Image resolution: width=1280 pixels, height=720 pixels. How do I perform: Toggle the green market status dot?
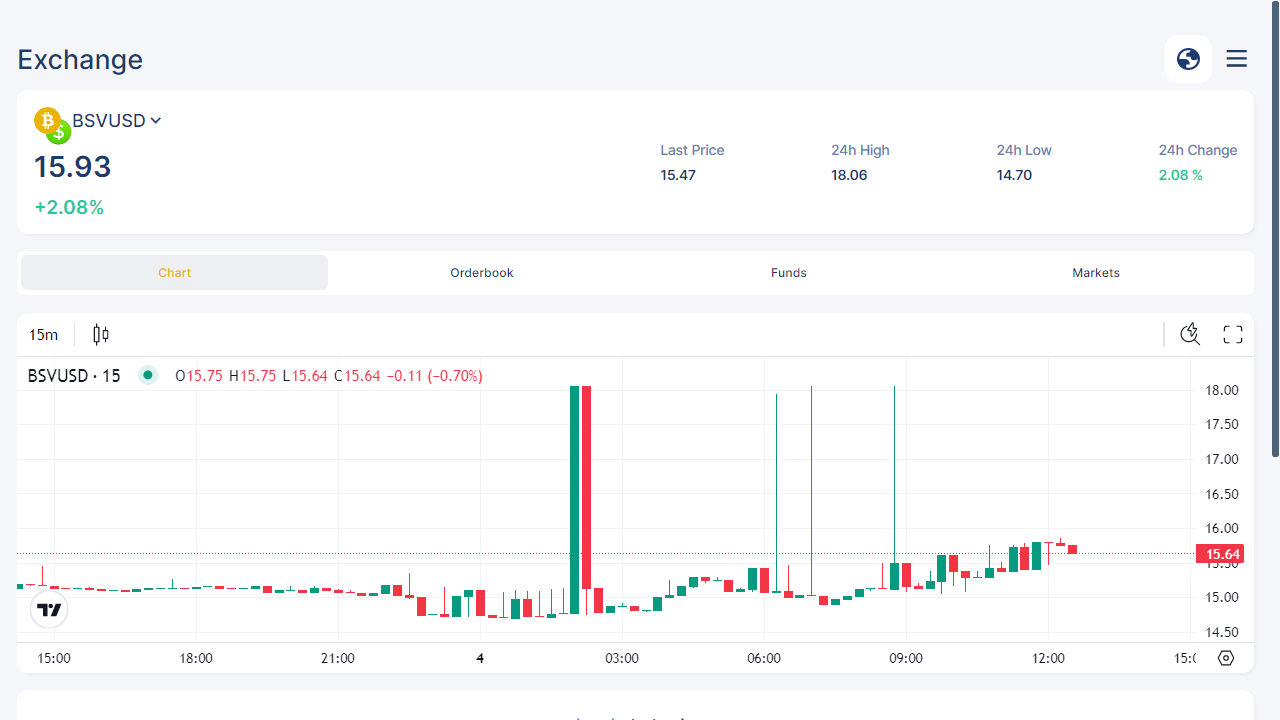click(x=148, y=376)
